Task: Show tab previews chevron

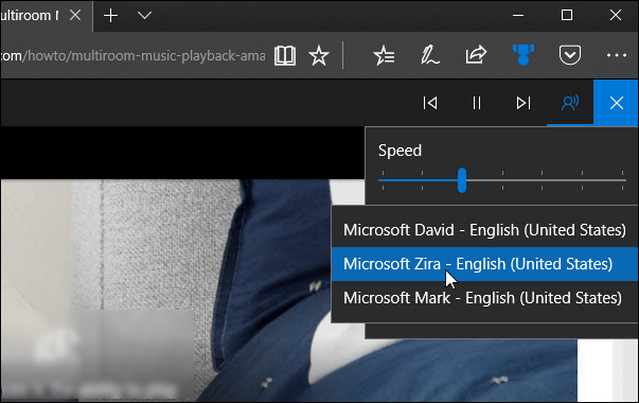Action: point(145,15)
